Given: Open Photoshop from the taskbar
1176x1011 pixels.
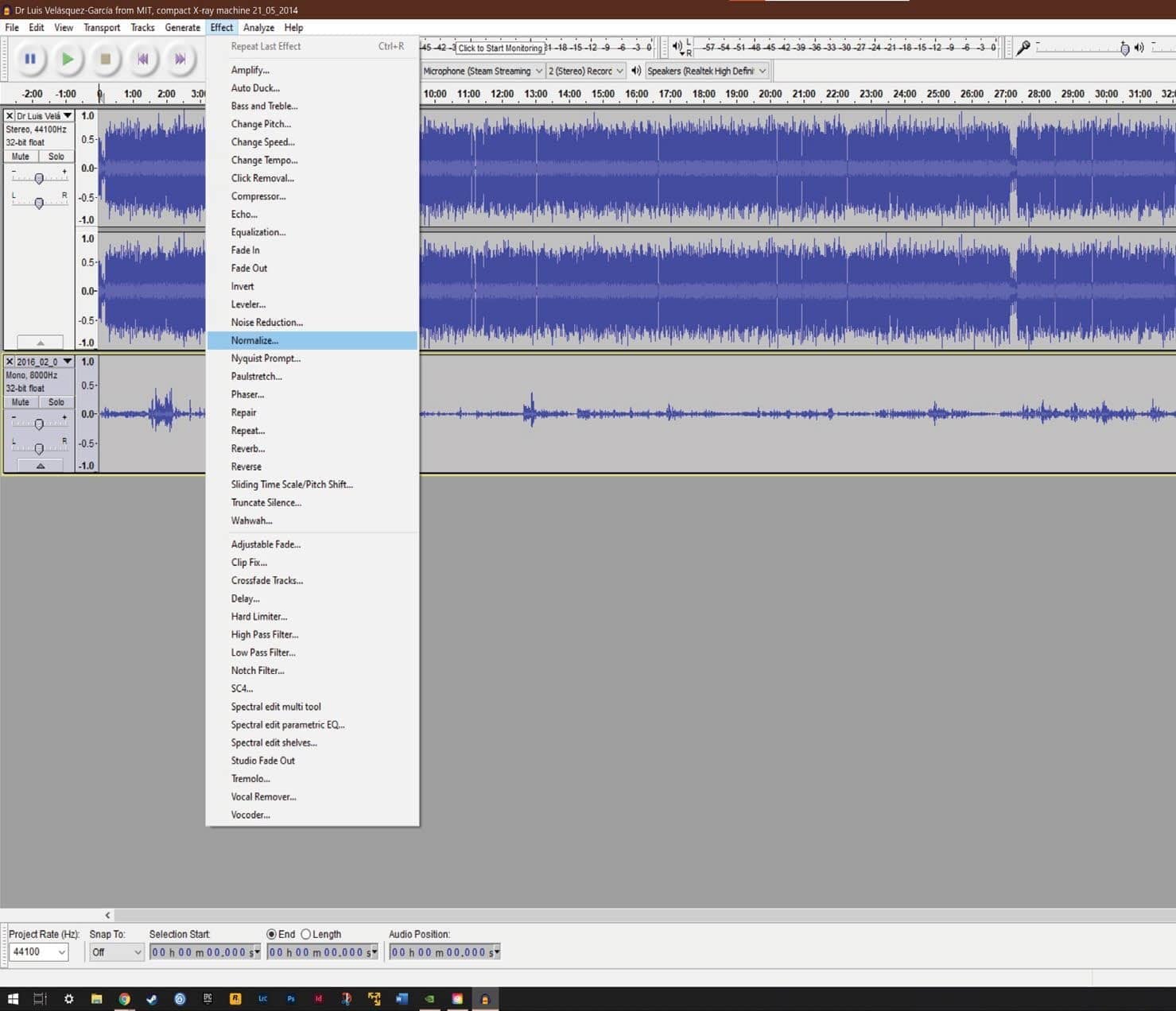Looking at the screenshot, I should pyautogui.click(x=290, y=999).
